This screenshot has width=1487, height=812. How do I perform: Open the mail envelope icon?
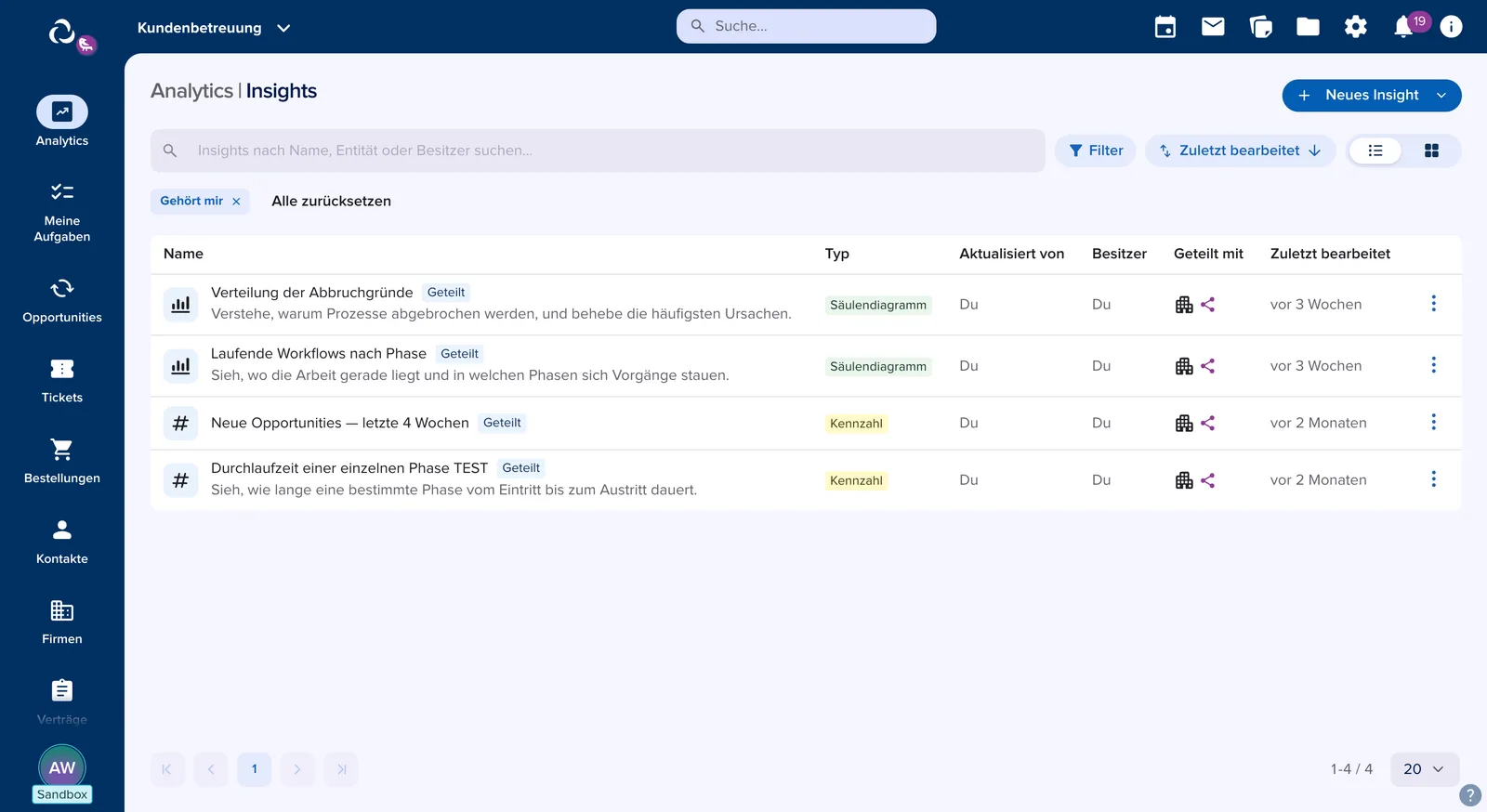coord(1213,27)
